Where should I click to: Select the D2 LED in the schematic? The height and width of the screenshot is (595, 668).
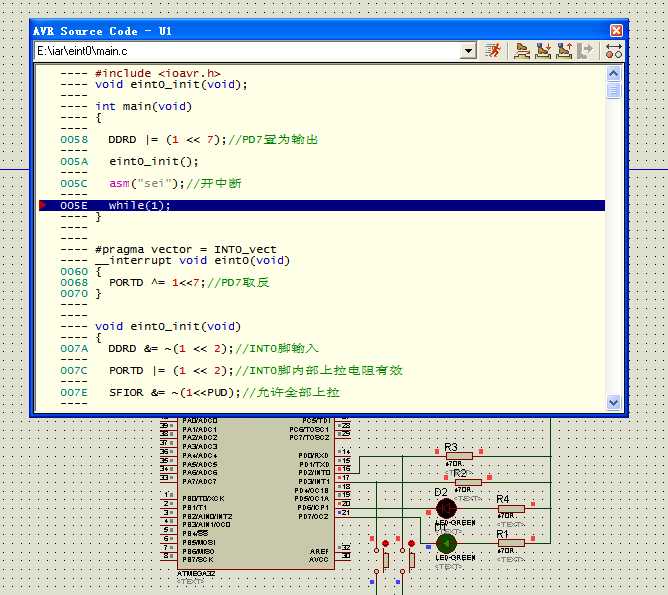point(445,509)
